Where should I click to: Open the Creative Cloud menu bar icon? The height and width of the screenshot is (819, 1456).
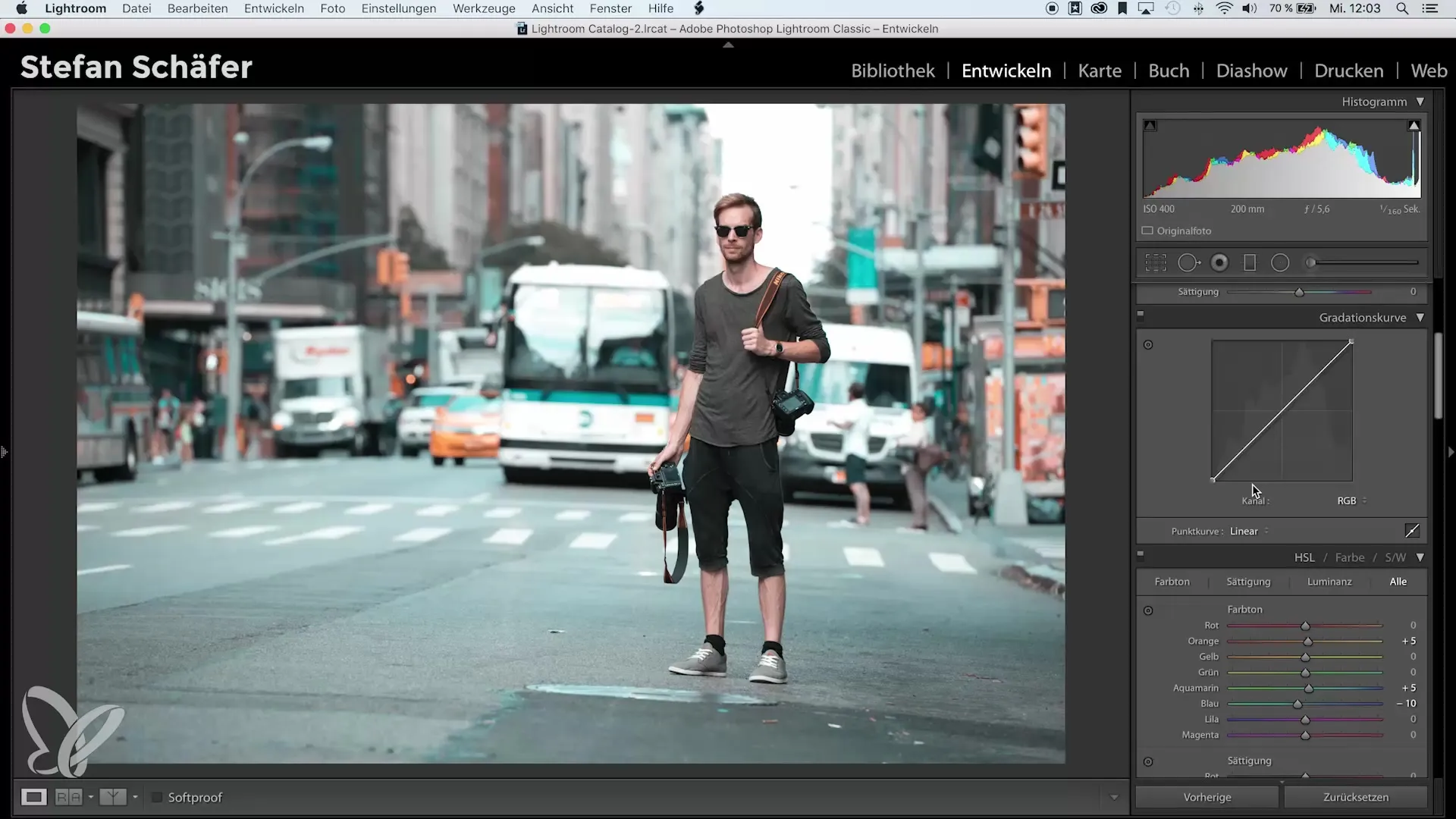pyautogui.click(x=1099, y=8)
